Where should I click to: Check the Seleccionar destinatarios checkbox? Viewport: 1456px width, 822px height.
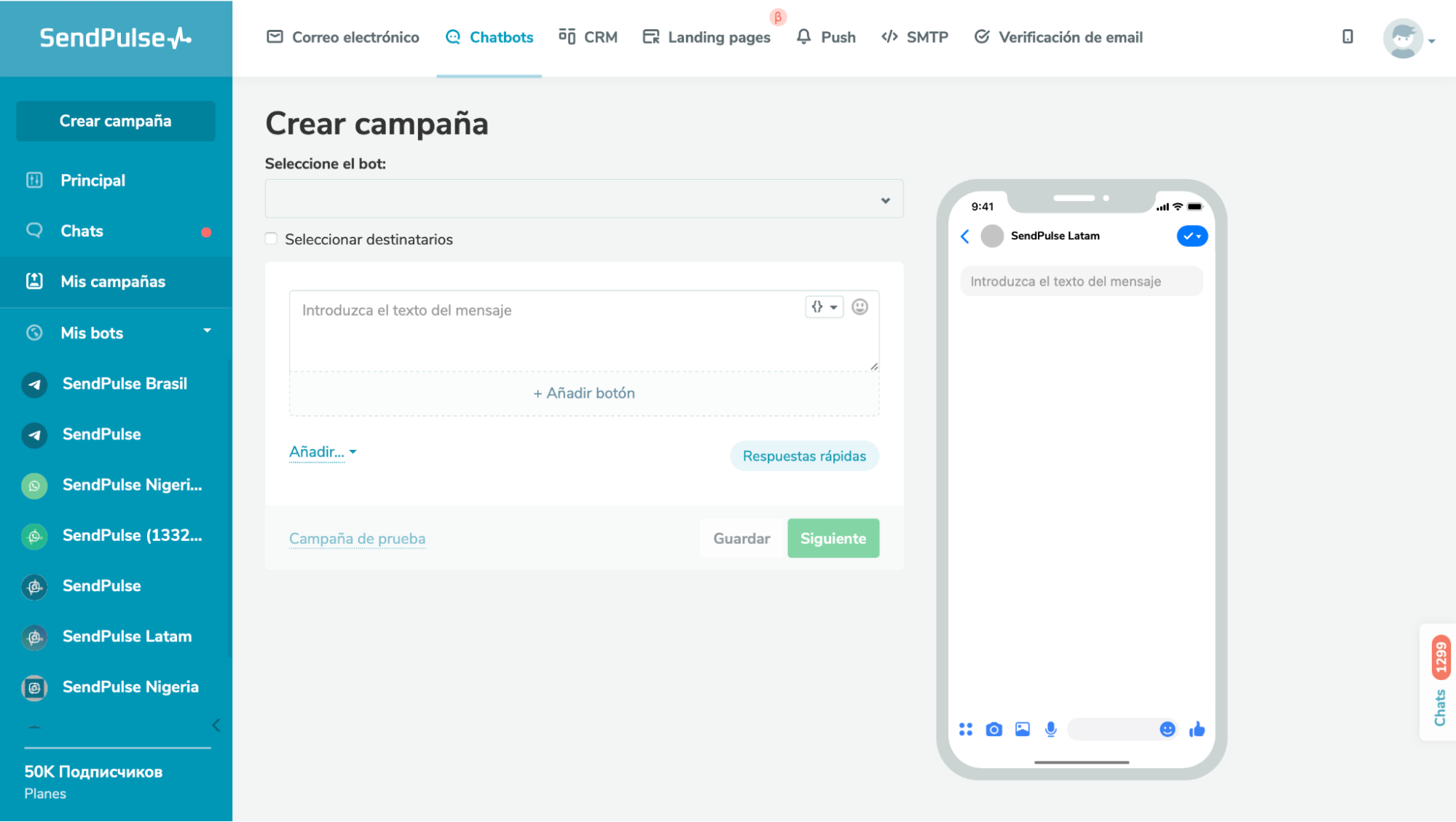tap(271, 239)
